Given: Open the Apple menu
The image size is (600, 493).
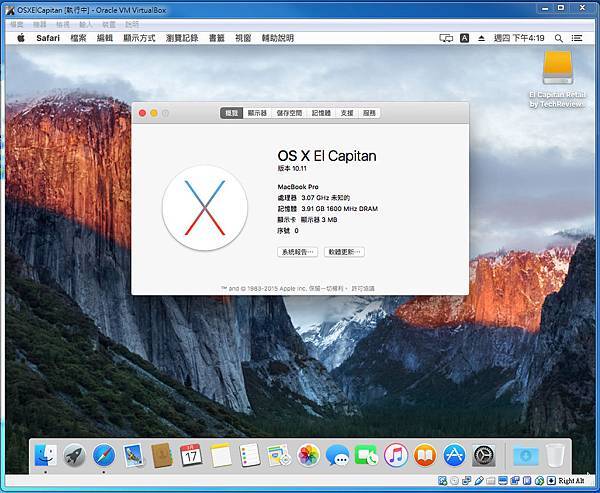Looking at the screenshot, I should click(x=21, y=38).
